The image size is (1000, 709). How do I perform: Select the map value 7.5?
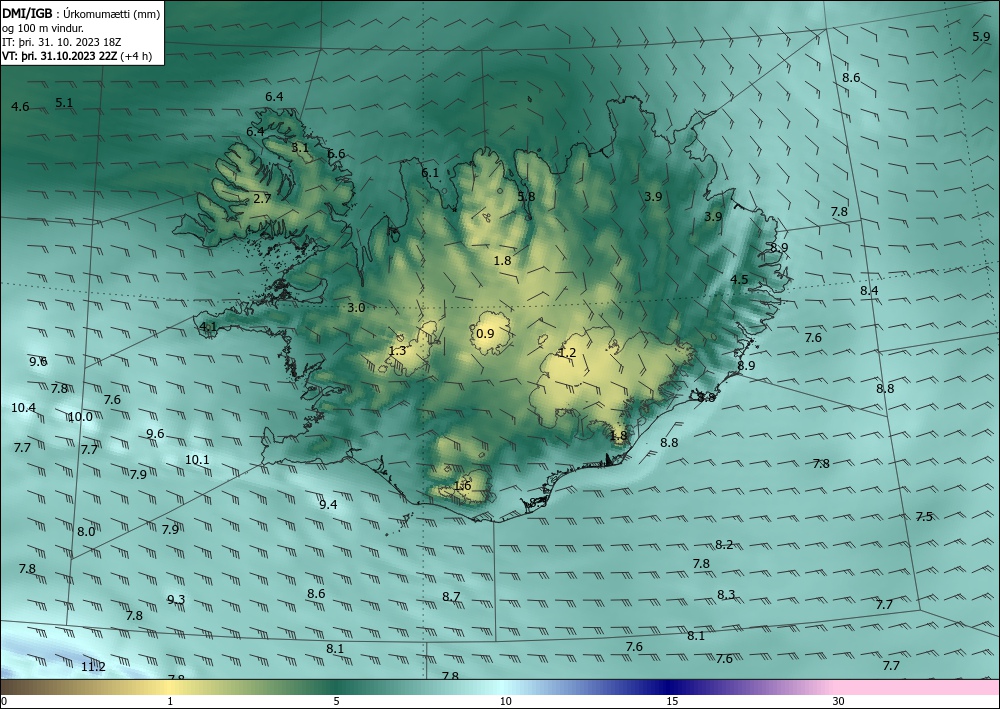[924, 516]
